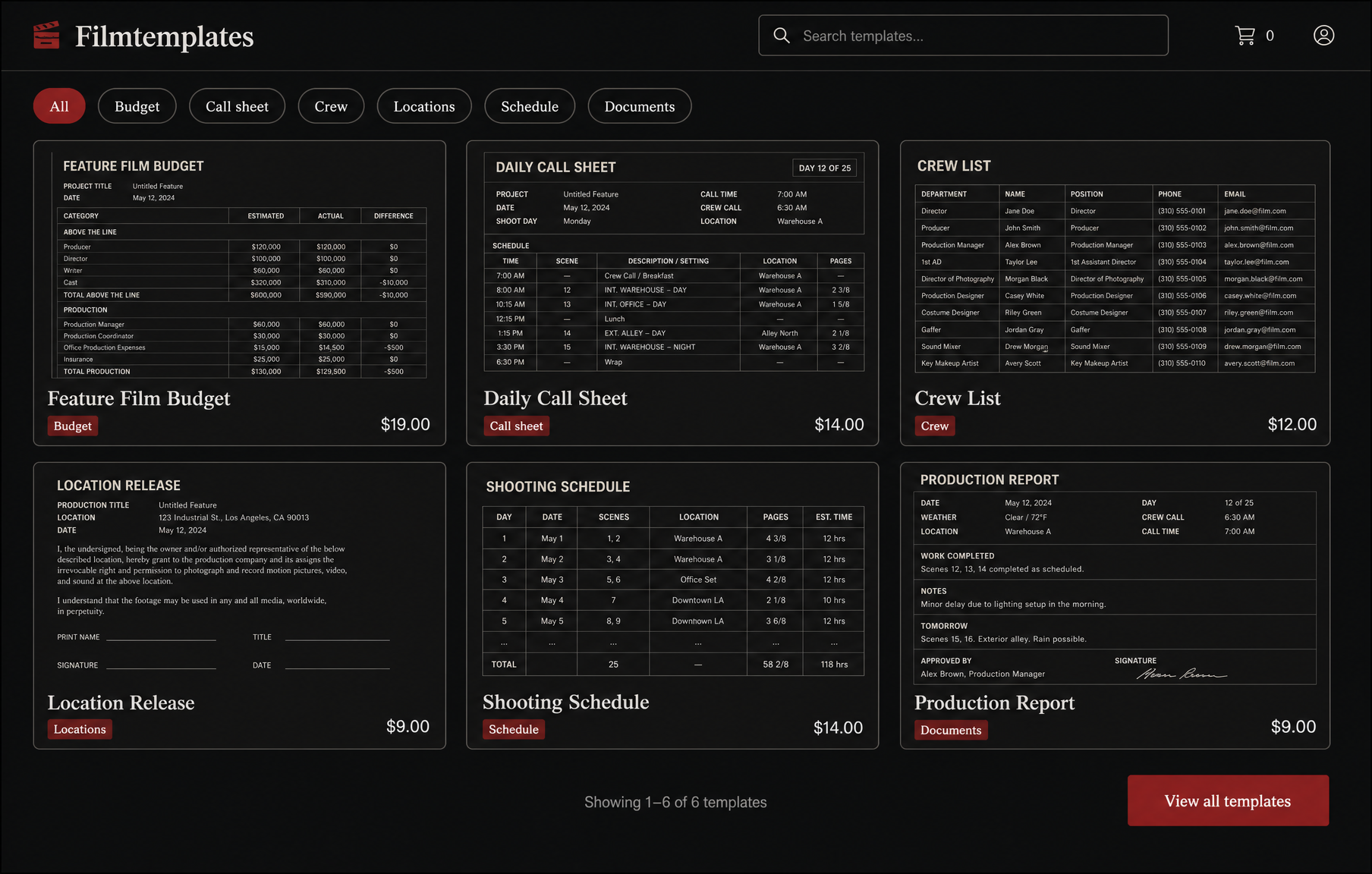
Task: Filter templates by Locations category
Action: (424, 106)
